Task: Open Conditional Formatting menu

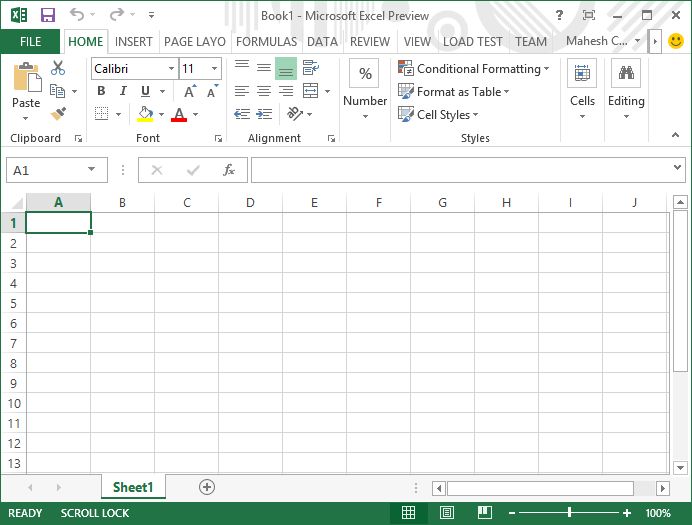Action: tap(474, 69)
